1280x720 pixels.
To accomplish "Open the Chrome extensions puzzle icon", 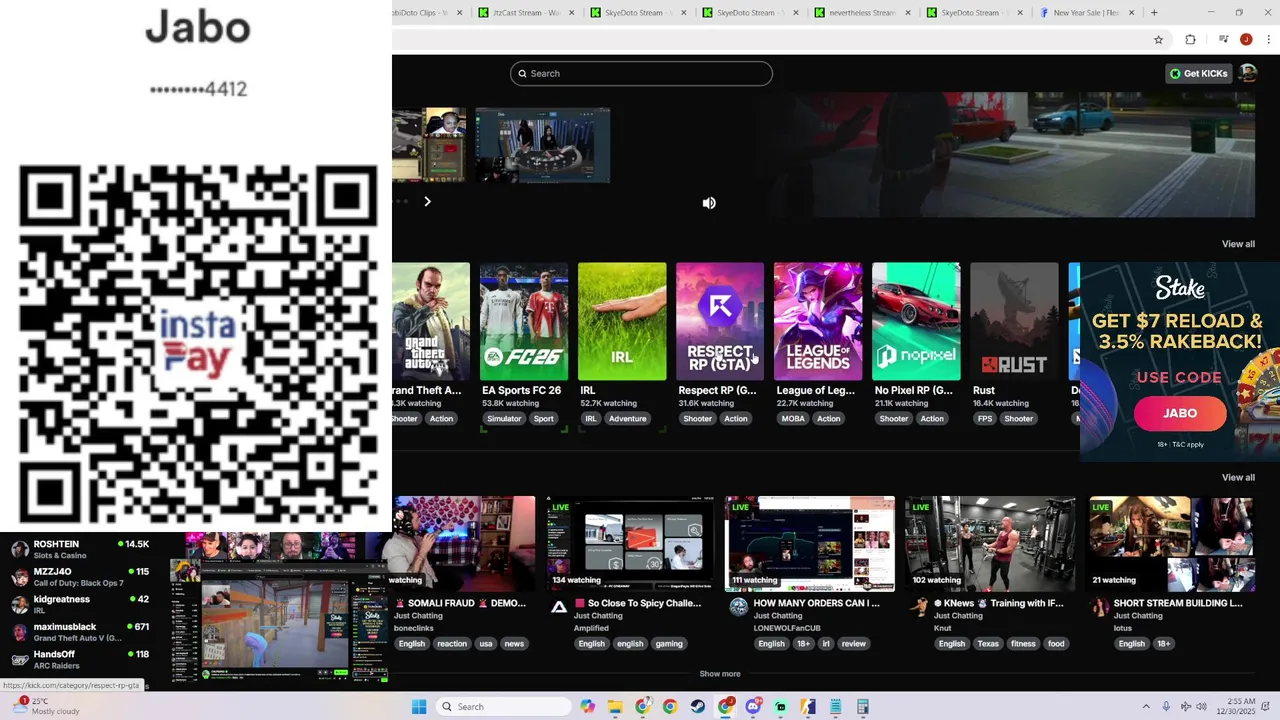I will [x=1190, y=40].
